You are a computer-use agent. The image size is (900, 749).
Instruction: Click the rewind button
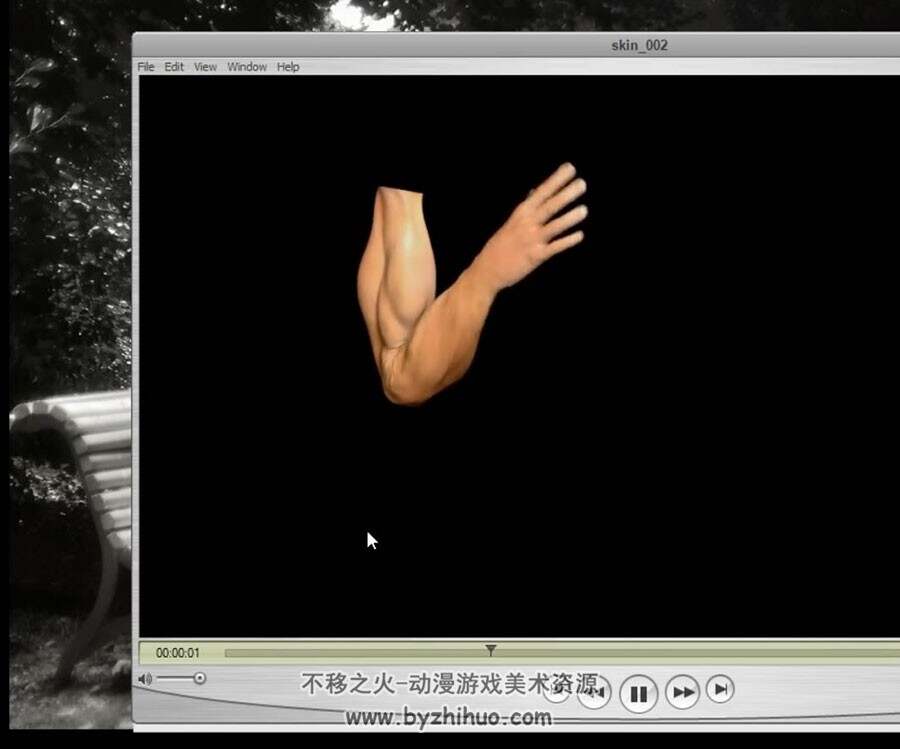(594, 692)
